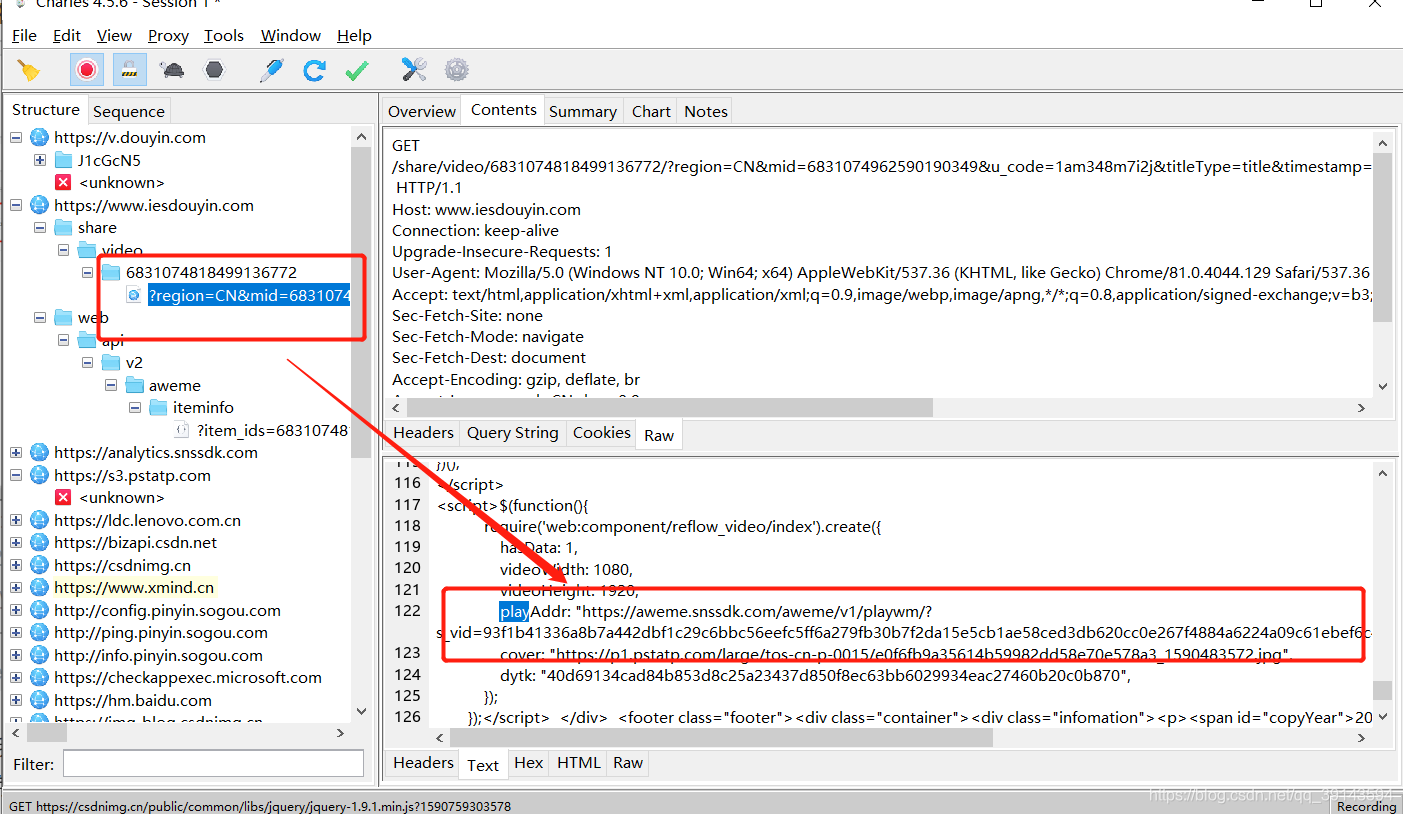
Task: Open the Edit menu
Action: (x=67, y=35)
